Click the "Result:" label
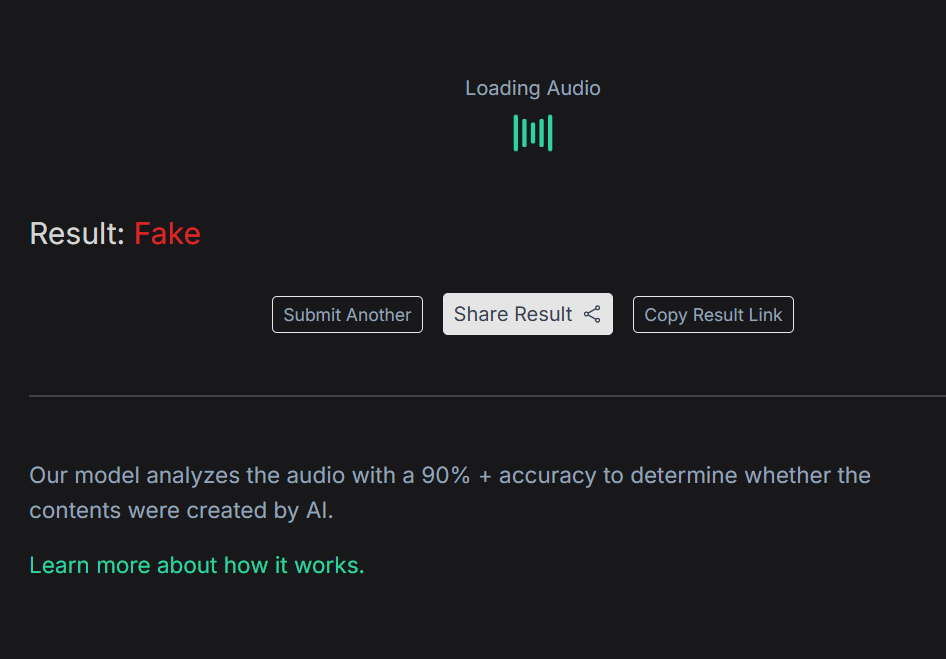This screenshot has height=659, width=946. coord(77,234)
